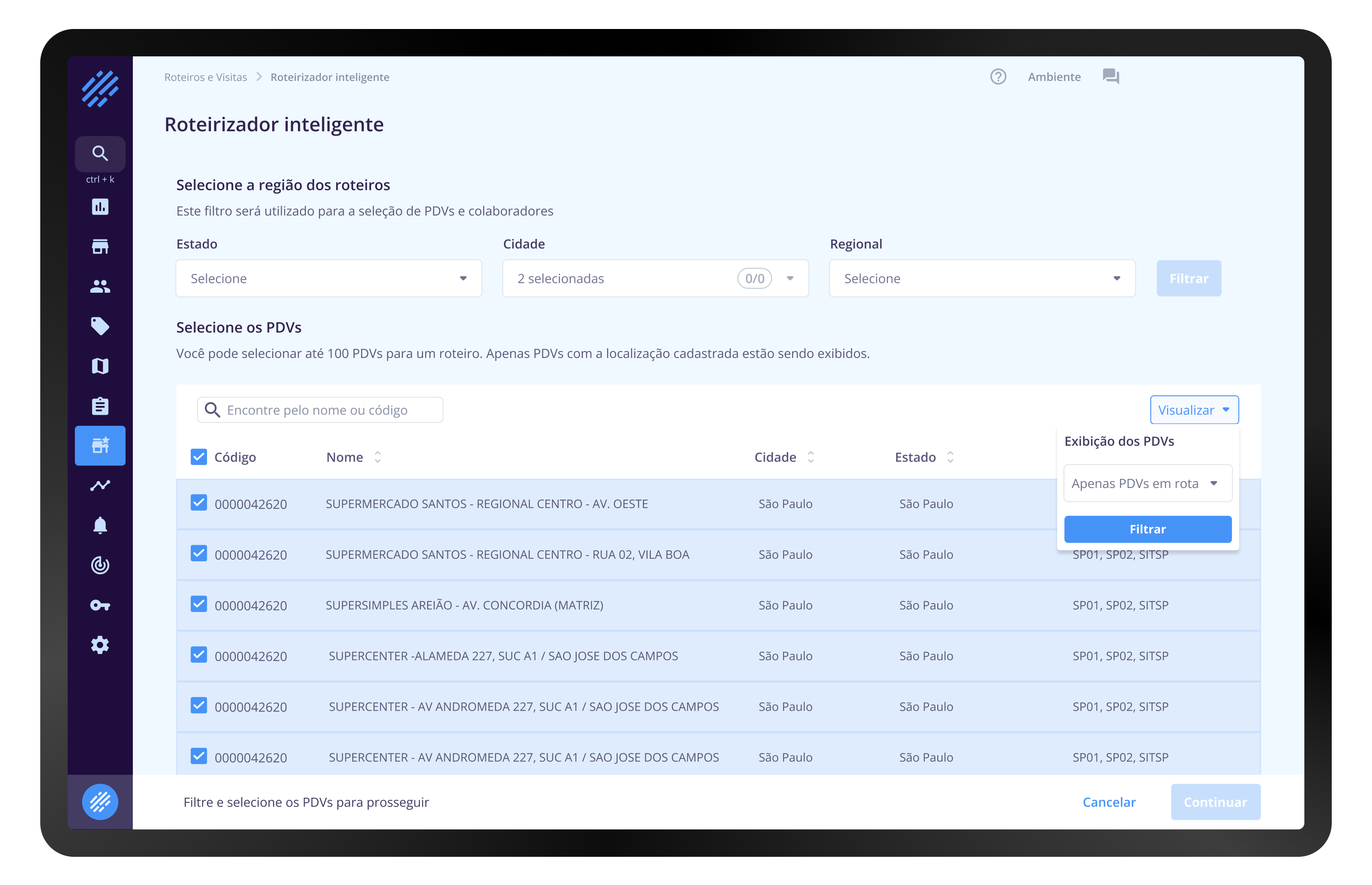Select the store (PDVs) sidebar icon
This screenshot has height=885, width=1372.
[99, 246]
